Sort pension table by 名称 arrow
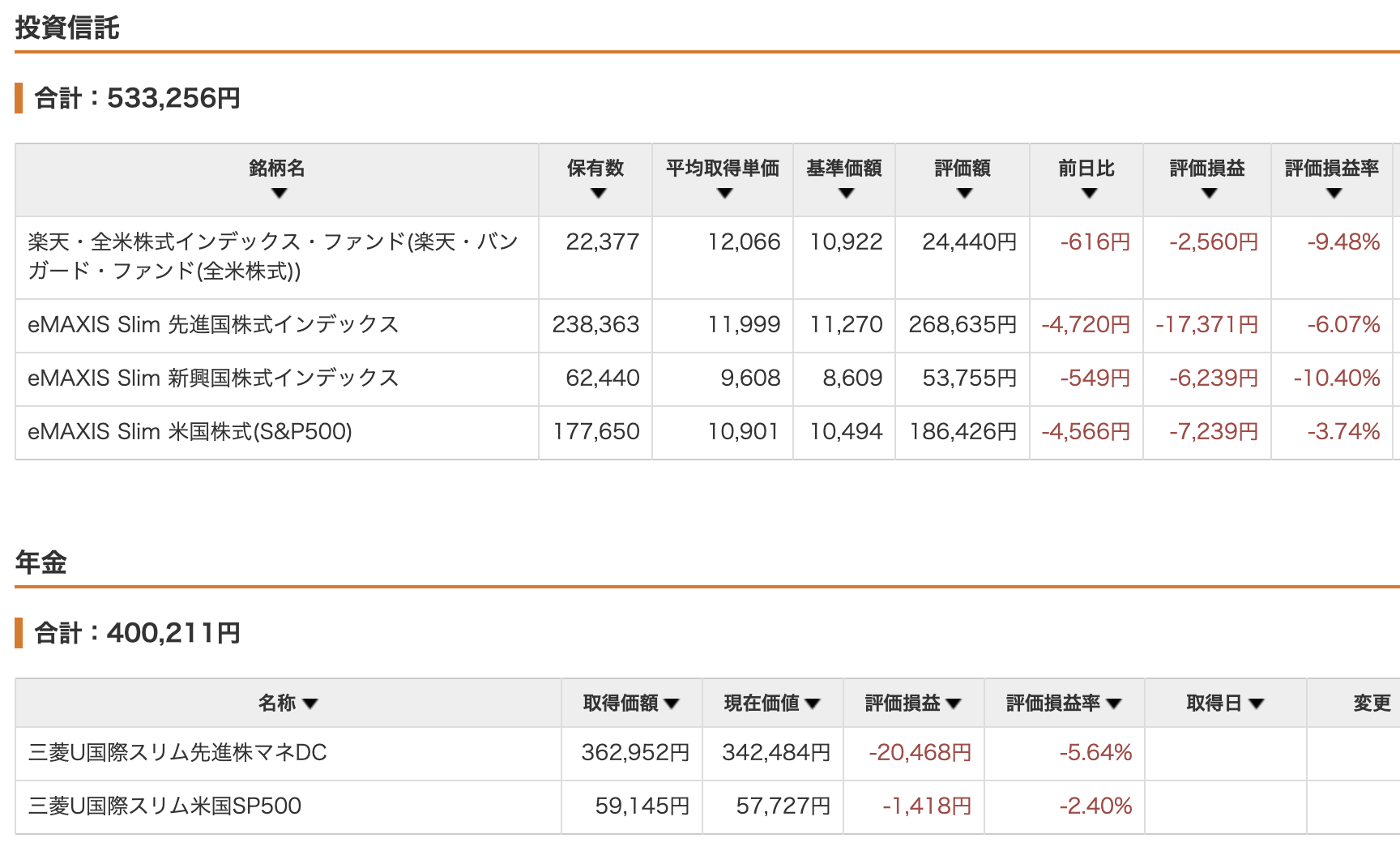Screen dimensions: 1400x851 [309, 703]
